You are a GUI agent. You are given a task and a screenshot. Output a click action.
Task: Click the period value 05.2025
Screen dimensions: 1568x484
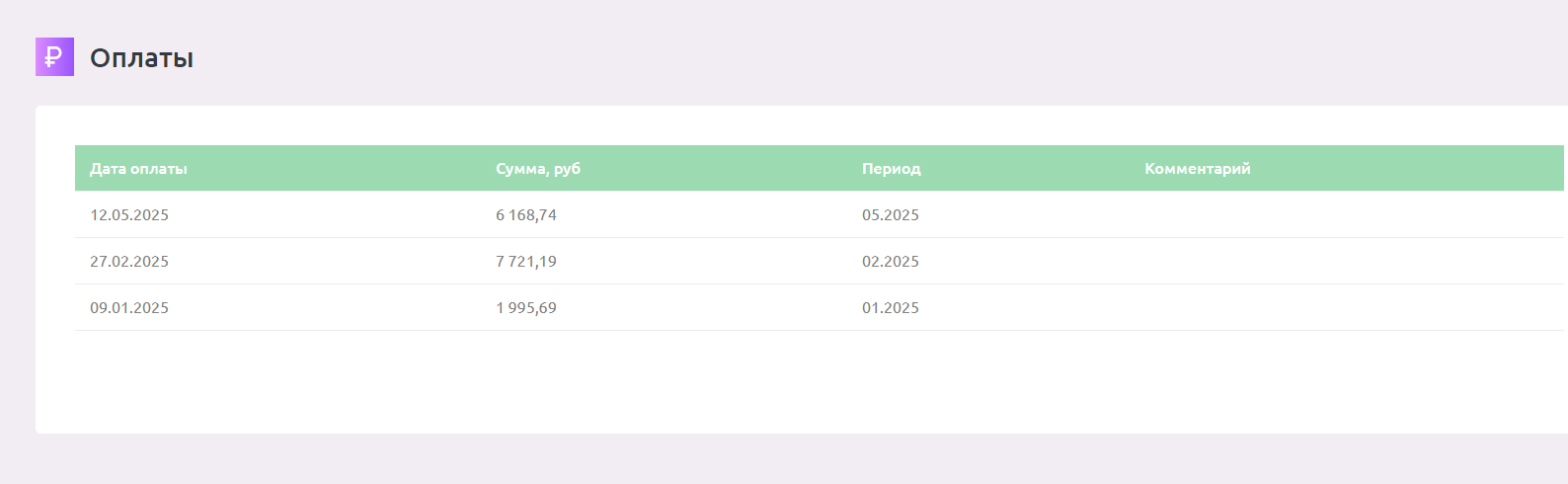891,215
